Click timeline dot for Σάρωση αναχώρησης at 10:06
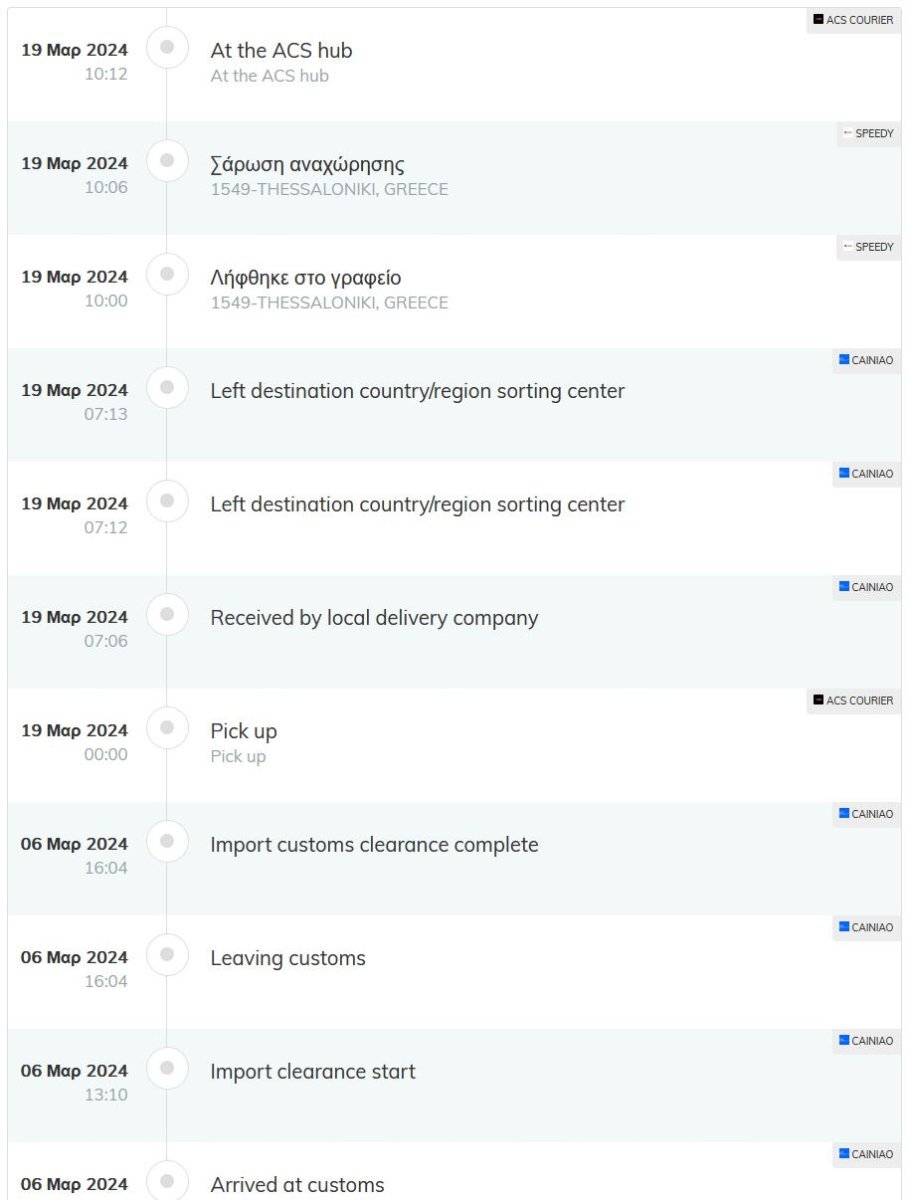Viewport: 908px width, 1200px height. tap(167, 160)
